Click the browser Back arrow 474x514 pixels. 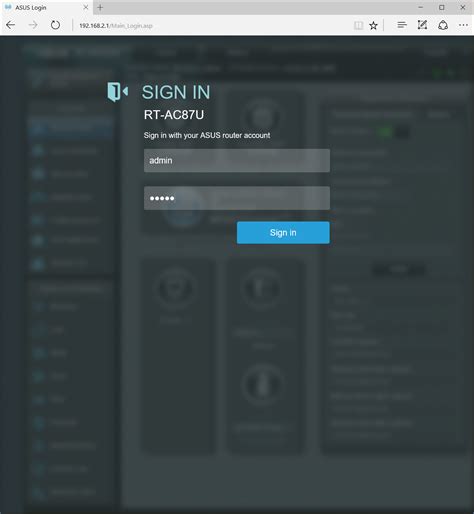[11, 25]
